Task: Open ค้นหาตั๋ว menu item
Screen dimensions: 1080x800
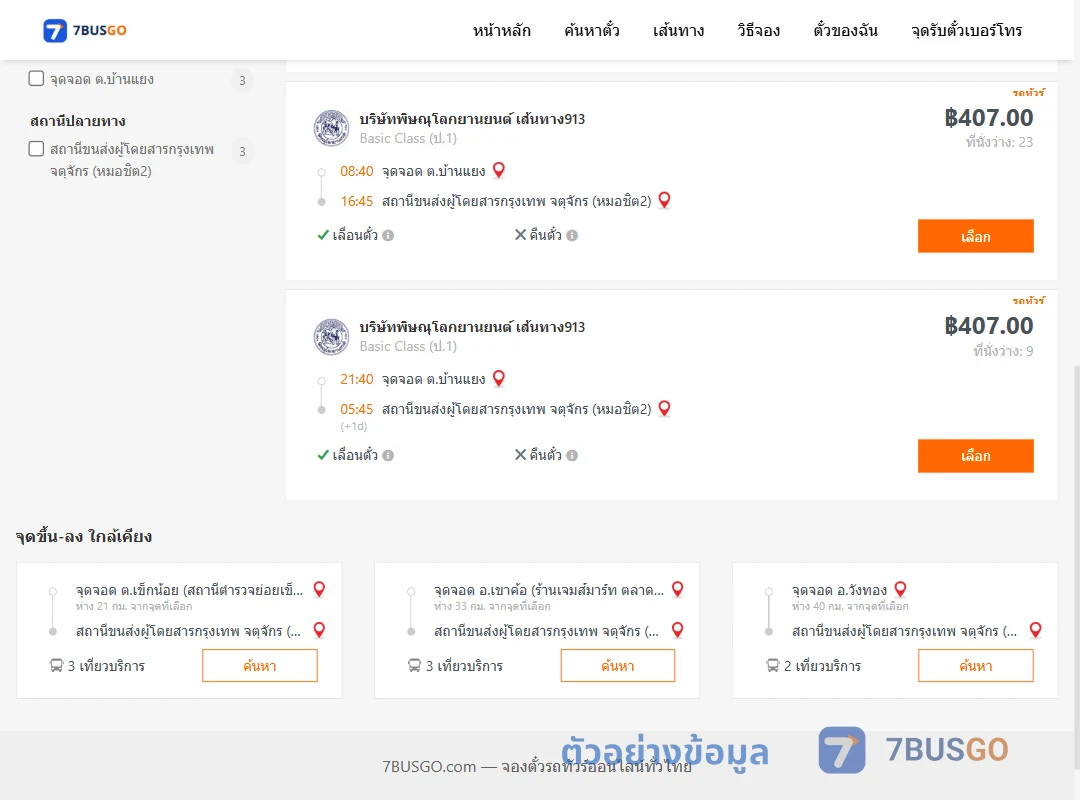Action: coord(592,30)
